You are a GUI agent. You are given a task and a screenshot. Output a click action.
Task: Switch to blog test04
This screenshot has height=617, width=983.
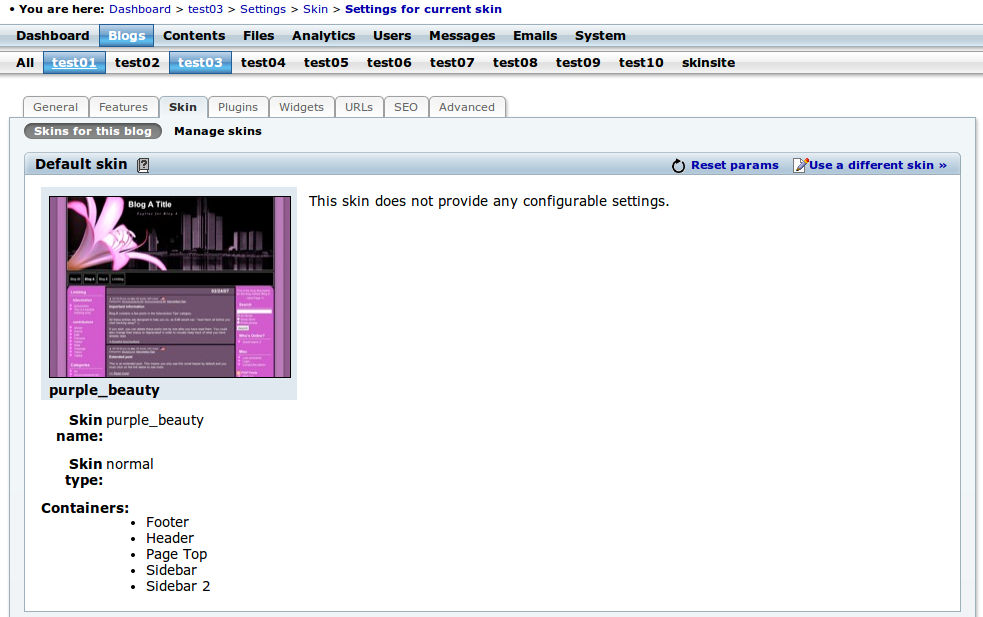pos(263,63)
